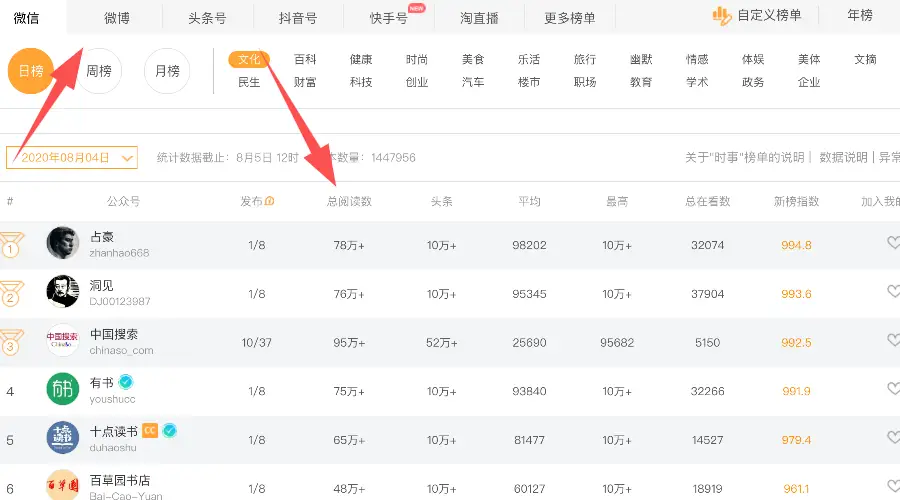Switch to 周榜 weekly ranking

(x=99, y=71)
